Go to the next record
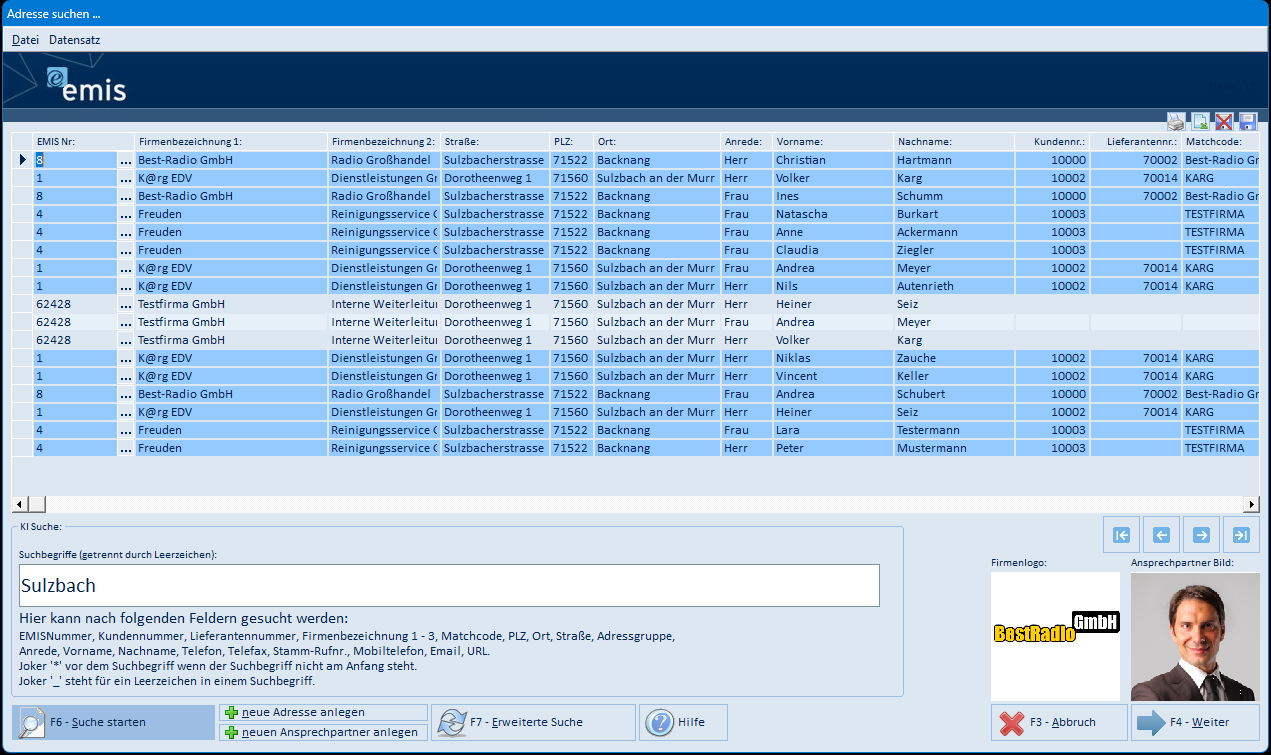 [x=1201, y=535]
